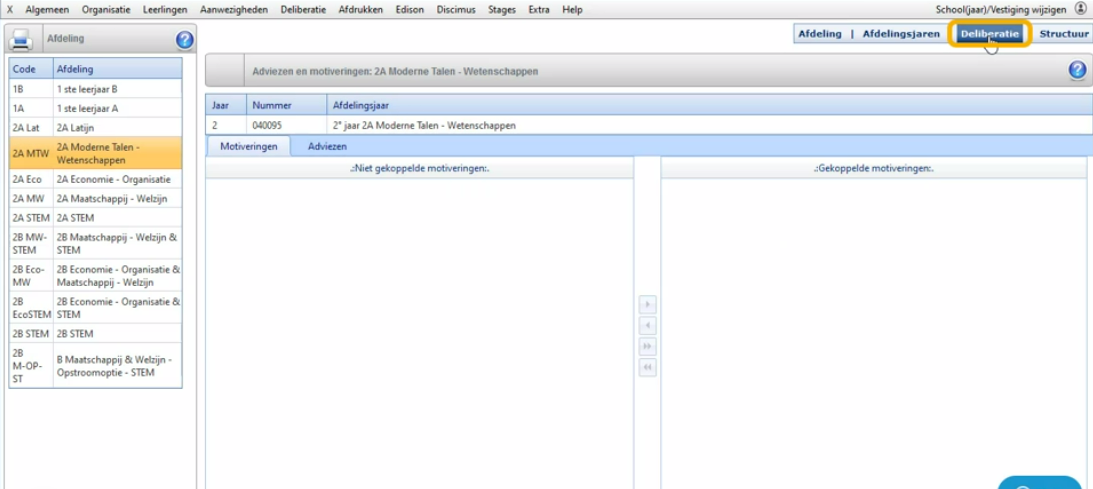Select 2A Latijn in the department list
This screenshot has height=489, width=1093.
(95, 127)
